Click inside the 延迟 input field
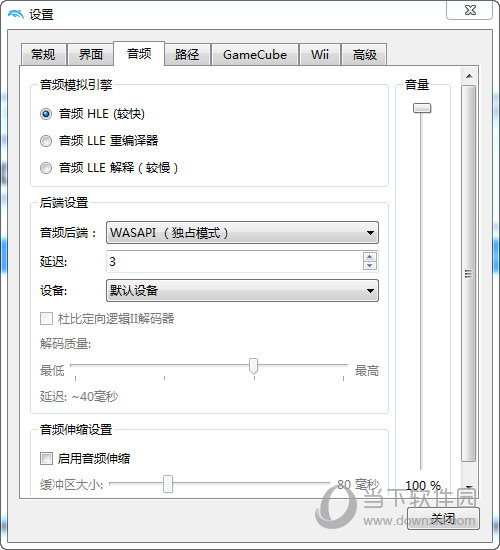This screenshot has height=550, width=500. [234, 261]
